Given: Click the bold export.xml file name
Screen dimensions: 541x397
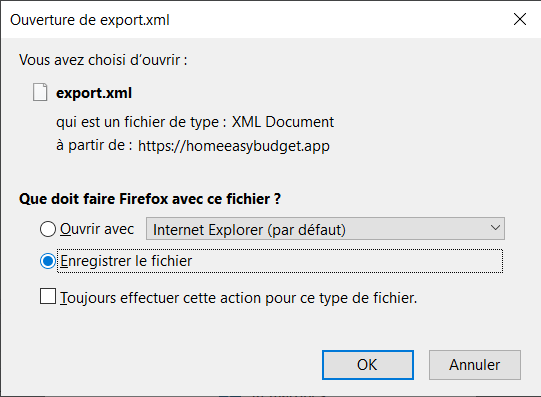Looking at the screenshot, I should point(94,93).
